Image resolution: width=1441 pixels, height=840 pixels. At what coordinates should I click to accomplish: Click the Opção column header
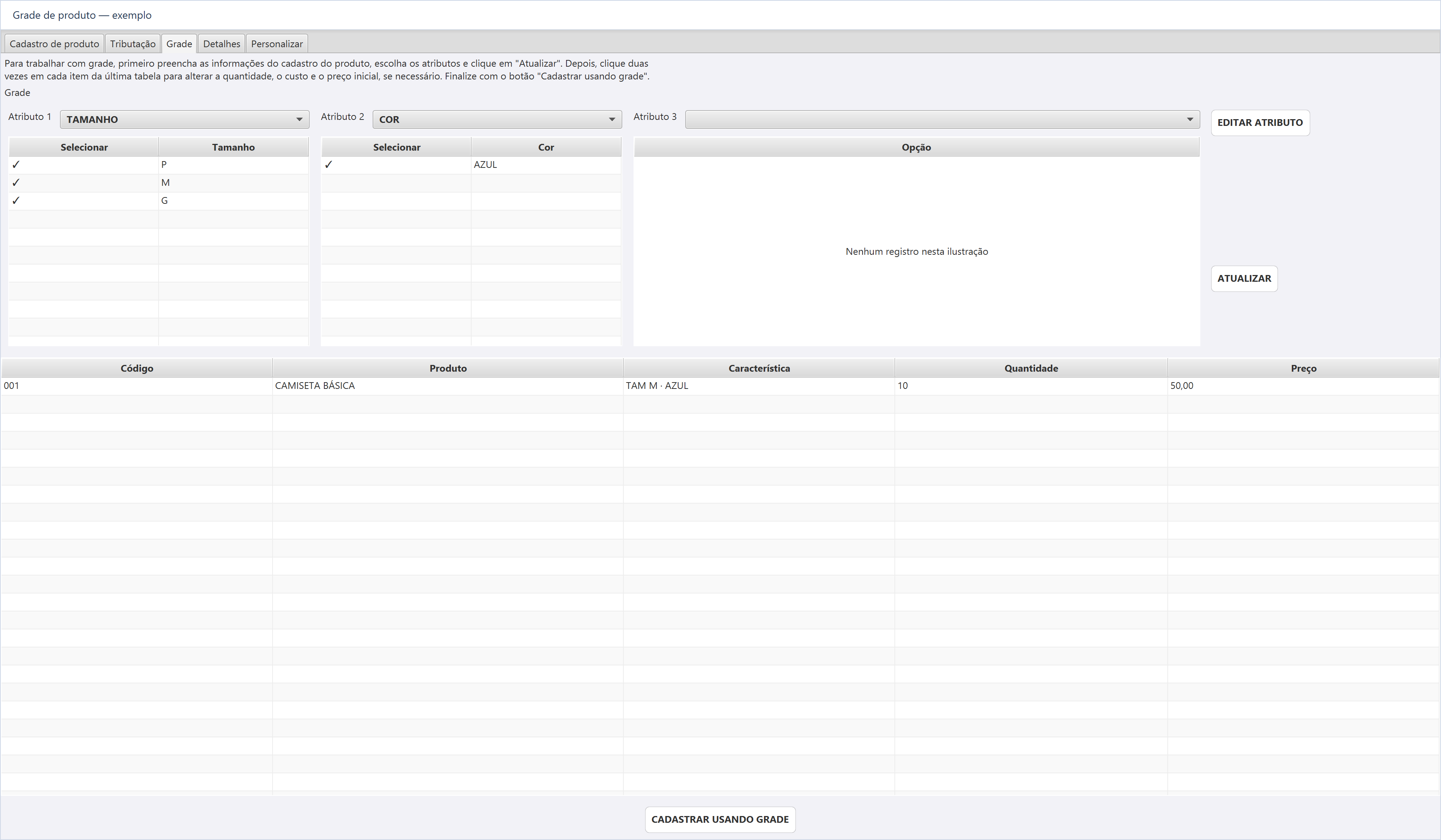point(917,147)
